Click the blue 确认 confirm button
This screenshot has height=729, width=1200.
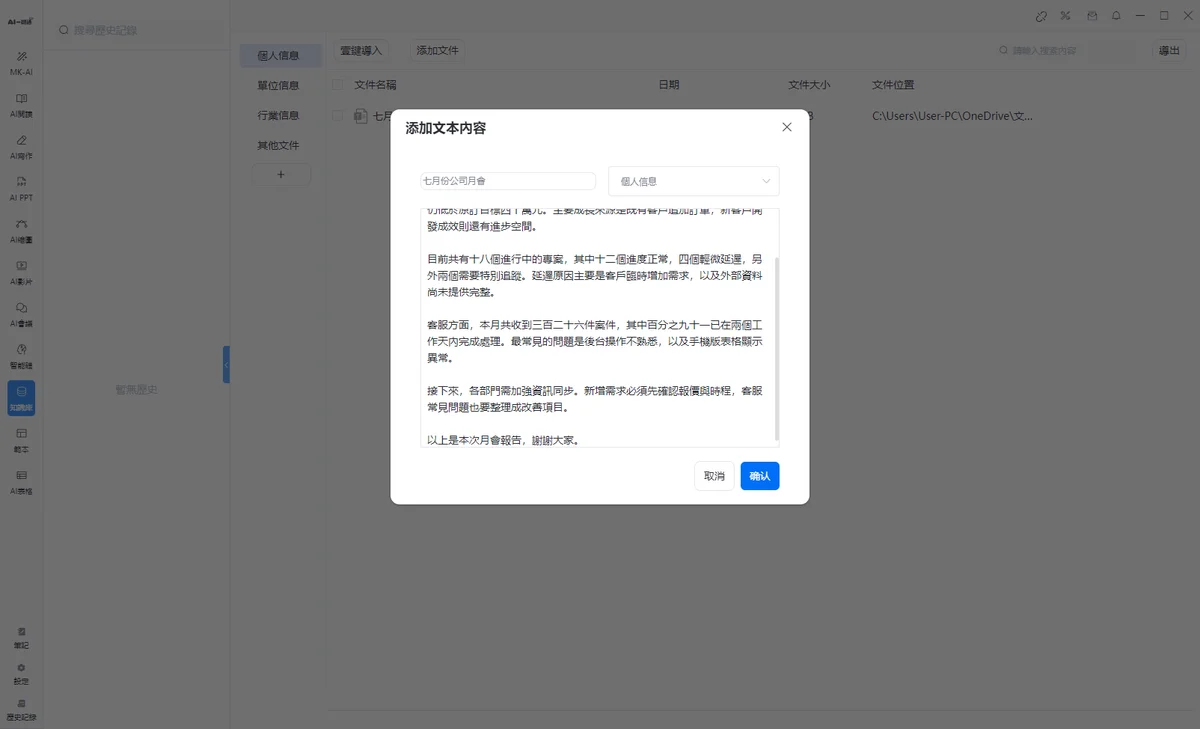click(x=760, y=476)
